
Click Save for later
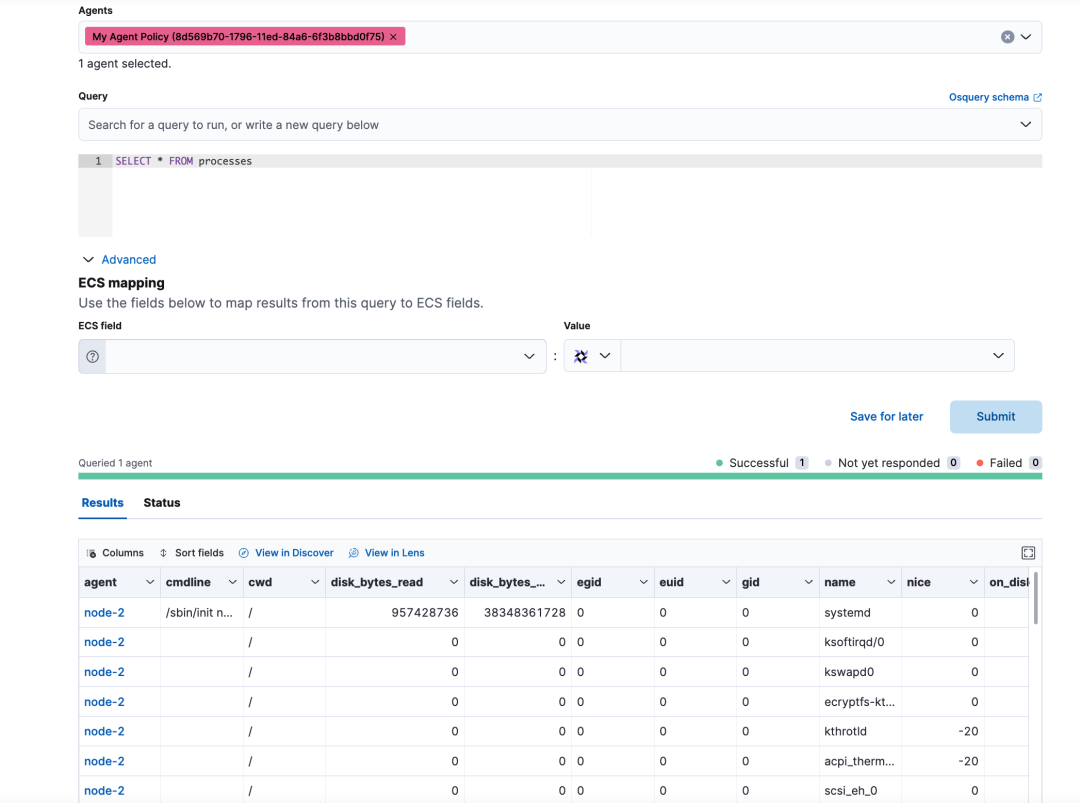point(886,417)
